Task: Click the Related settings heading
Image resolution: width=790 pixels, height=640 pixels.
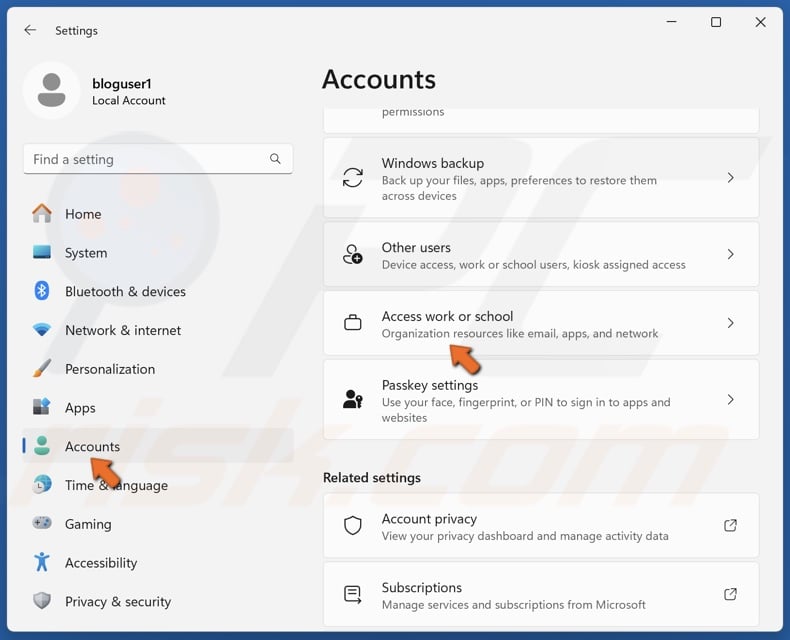Action: click(372, 477)
